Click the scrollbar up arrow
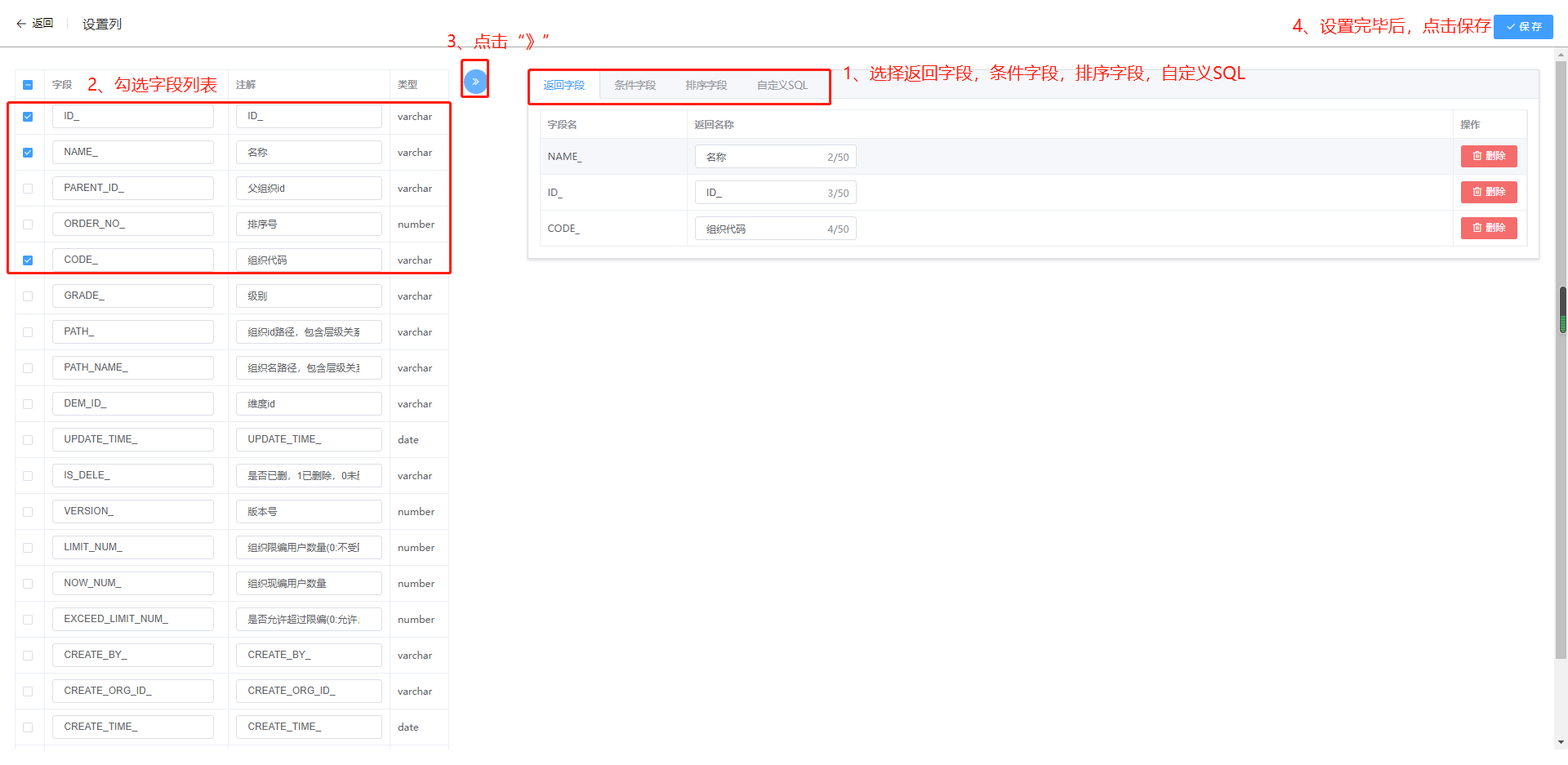The image size is (1568, 765). pos(1561,55)
